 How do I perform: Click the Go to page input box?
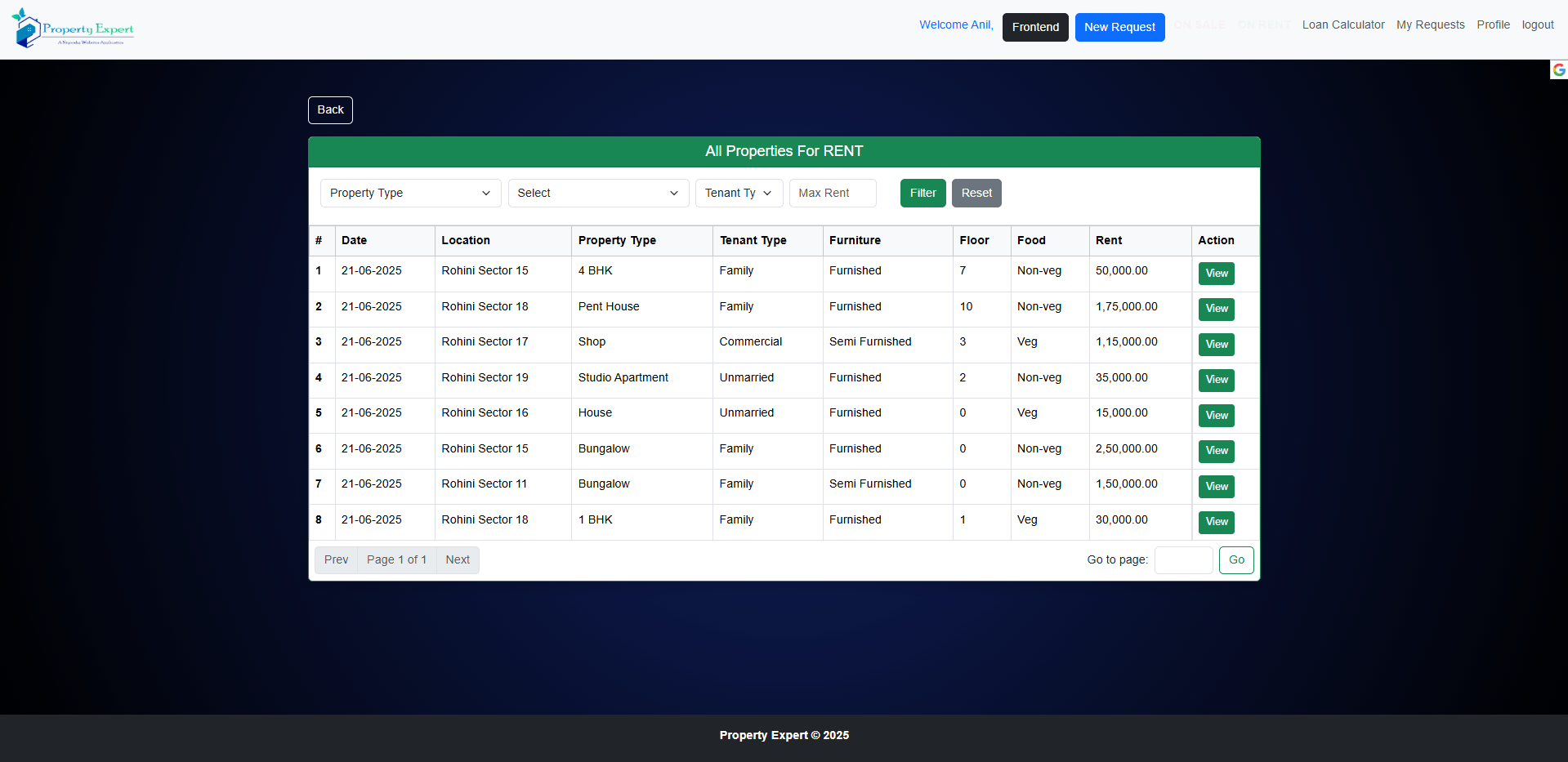pyautogui.click(x=1182, y=560)
